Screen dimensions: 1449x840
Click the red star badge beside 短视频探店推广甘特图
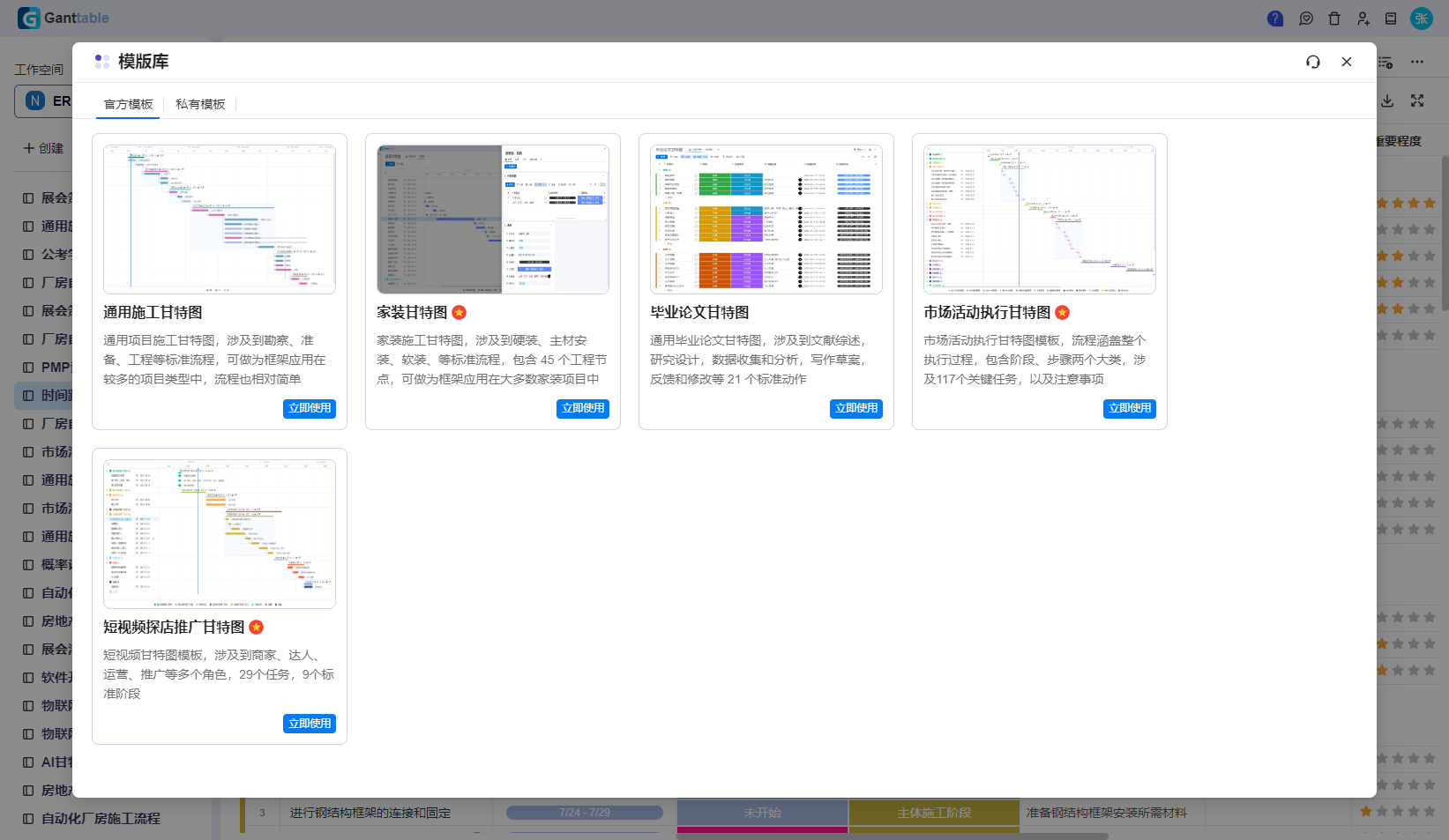(x=256, y=627)
